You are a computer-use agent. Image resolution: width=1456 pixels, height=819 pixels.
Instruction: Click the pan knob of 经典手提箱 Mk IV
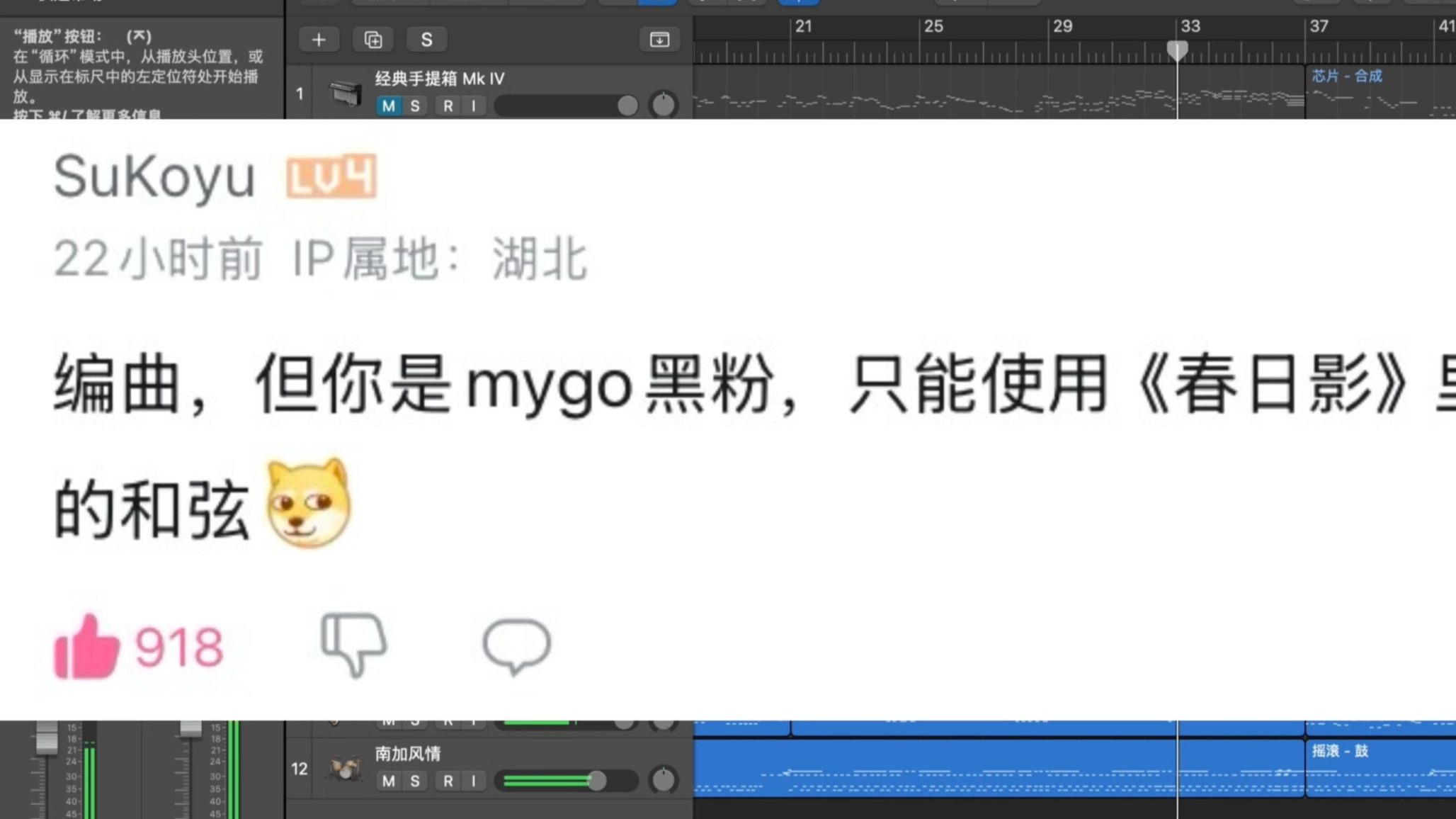pyautogui.click(x=664, y=105)
